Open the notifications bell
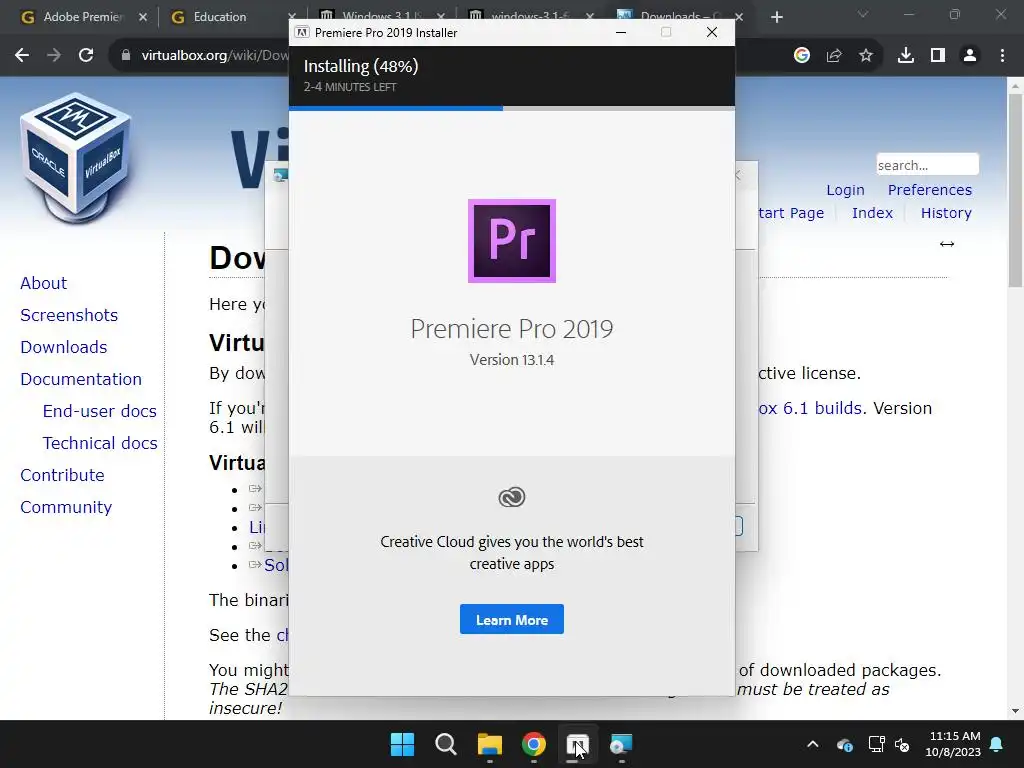Image resolution: width=1024 pixels, height=768 pixels. pos(997,744)
